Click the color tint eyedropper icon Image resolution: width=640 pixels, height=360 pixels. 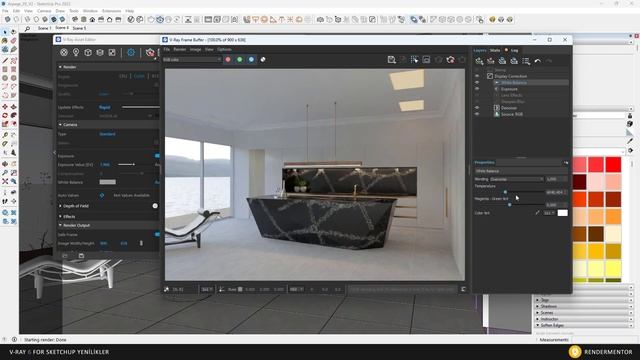(537, 213)
